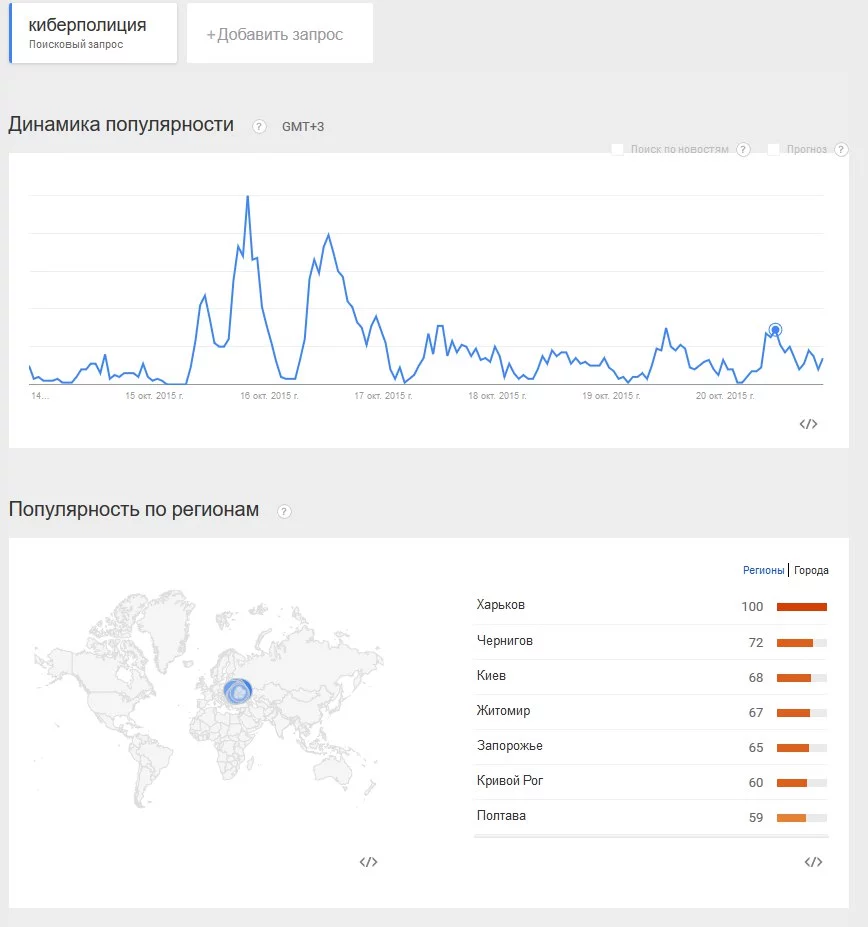Toggle the Прогноз checkbox

coord(774,150)
